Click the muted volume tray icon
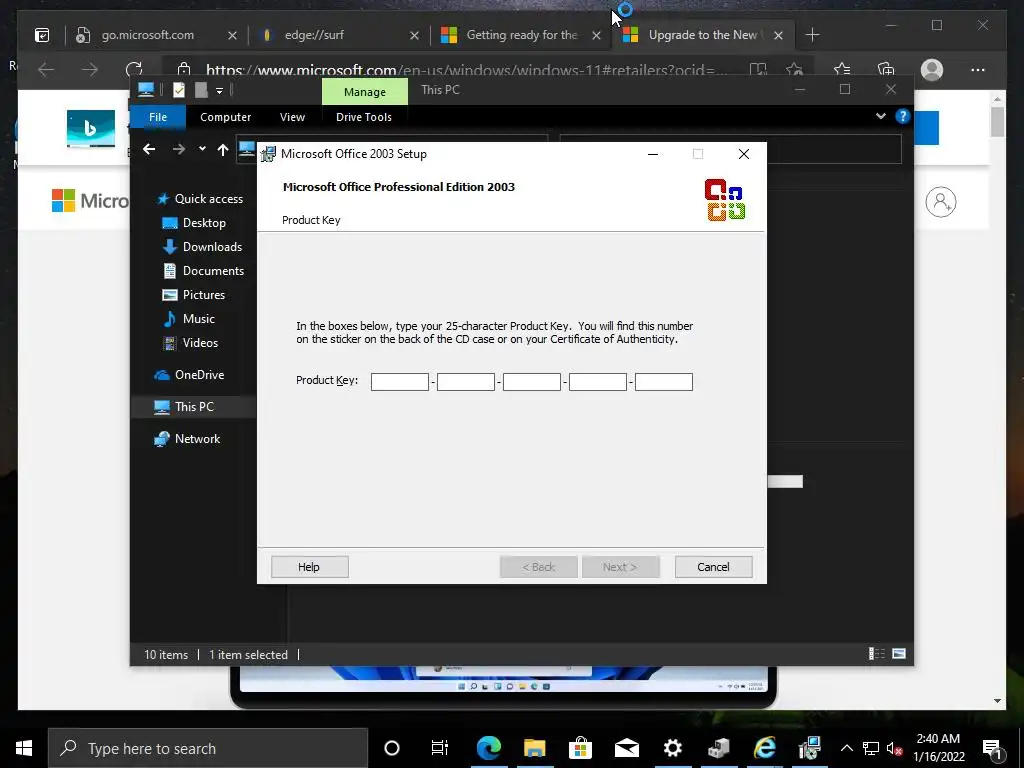Viewport: 1024px width, 768px height. click(x=895, y=748)
